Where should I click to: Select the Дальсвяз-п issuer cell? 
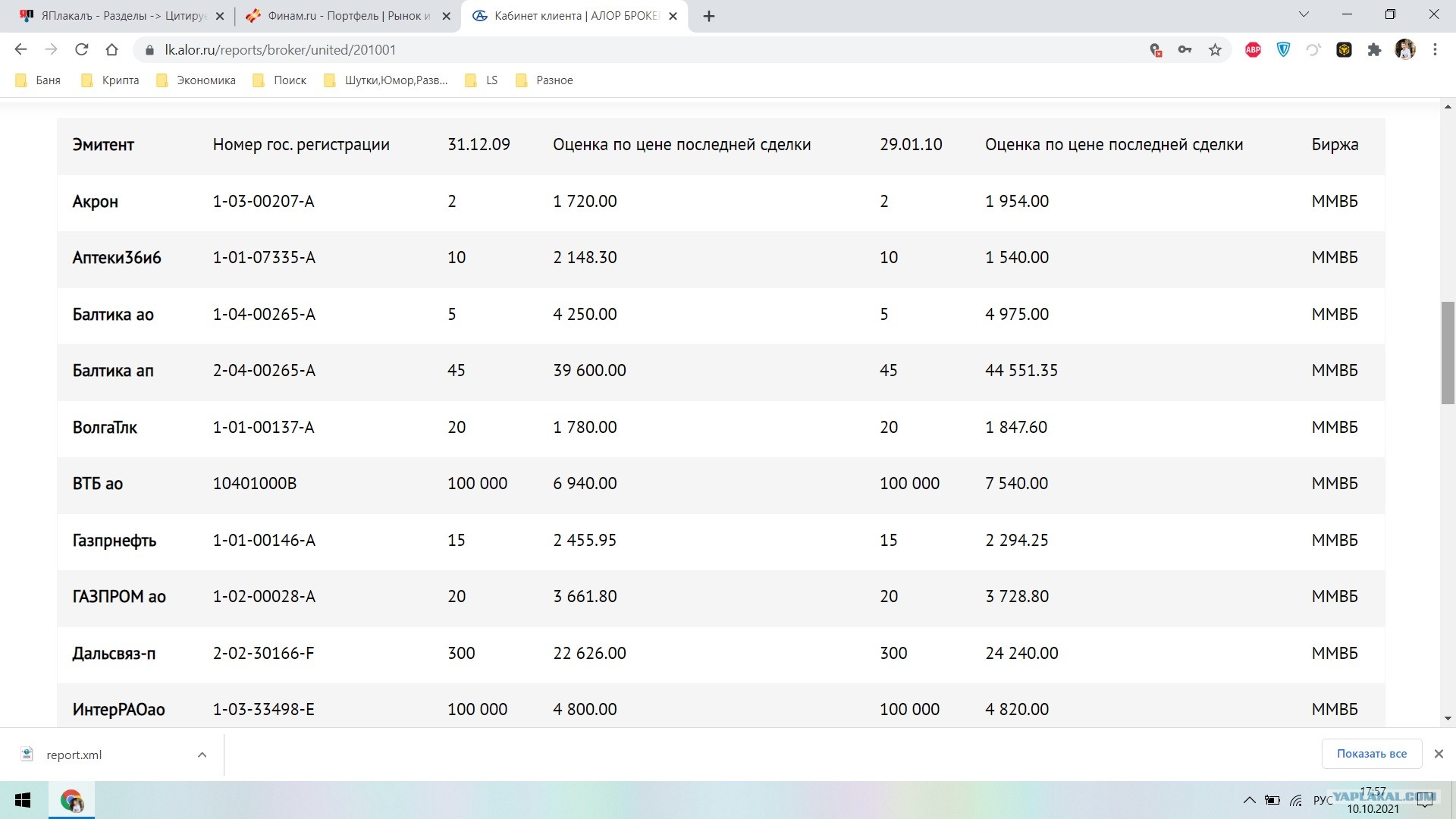[114, 654]
